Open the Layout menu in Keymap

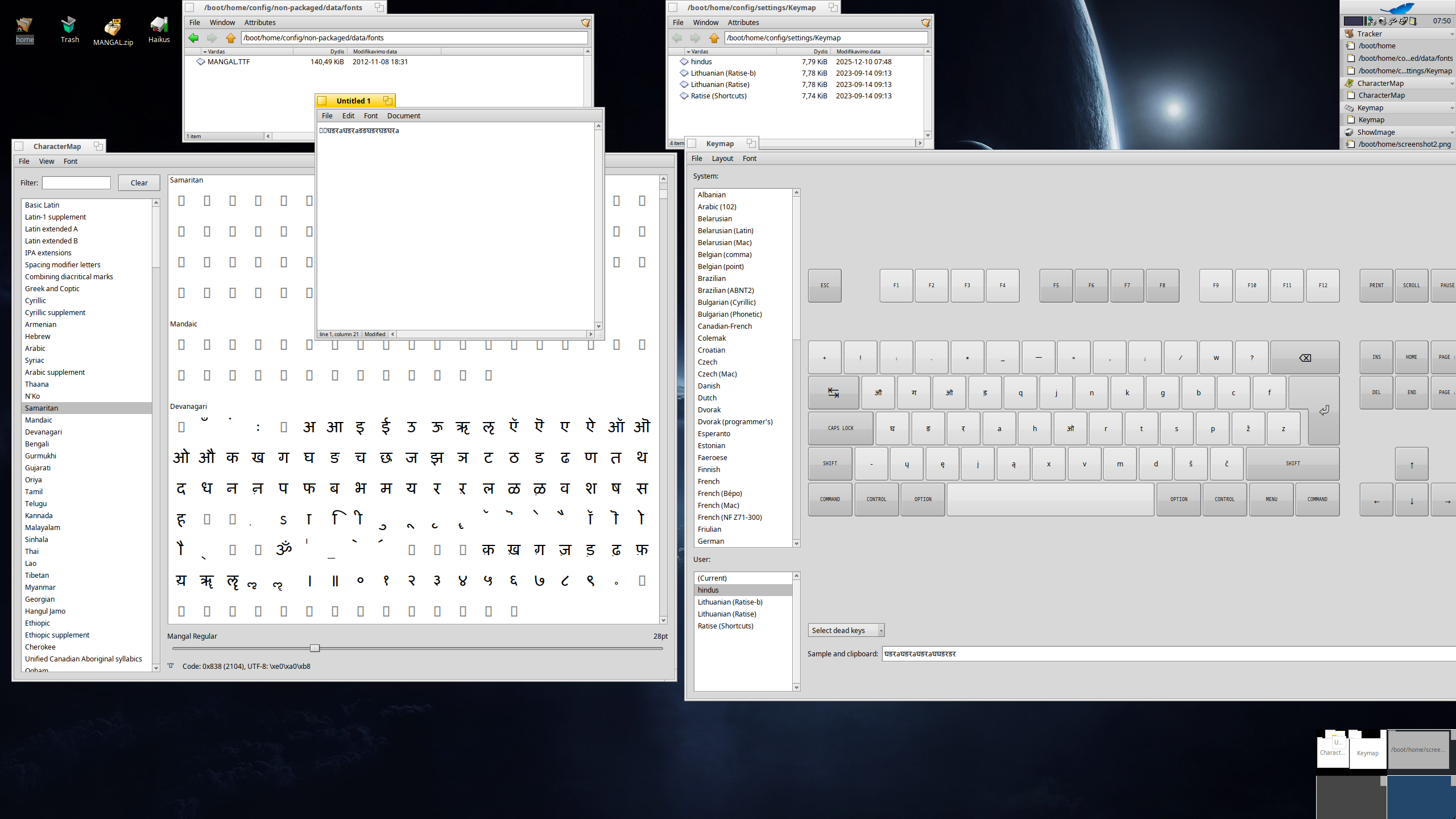click(x=722, y=159)
